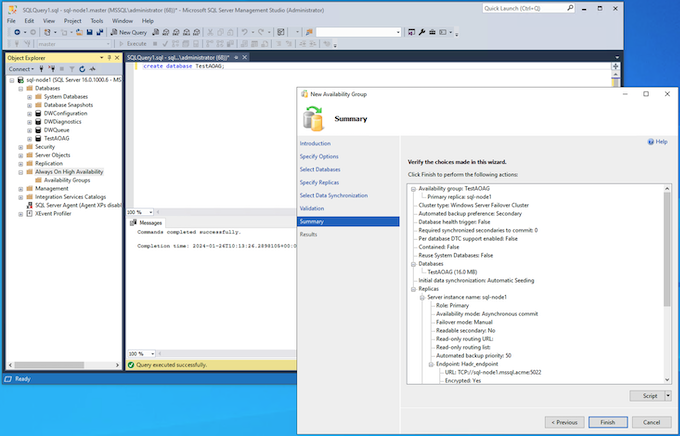The image size is (680, 436).
Task: Expand the Management node
Action: [20, 189]
